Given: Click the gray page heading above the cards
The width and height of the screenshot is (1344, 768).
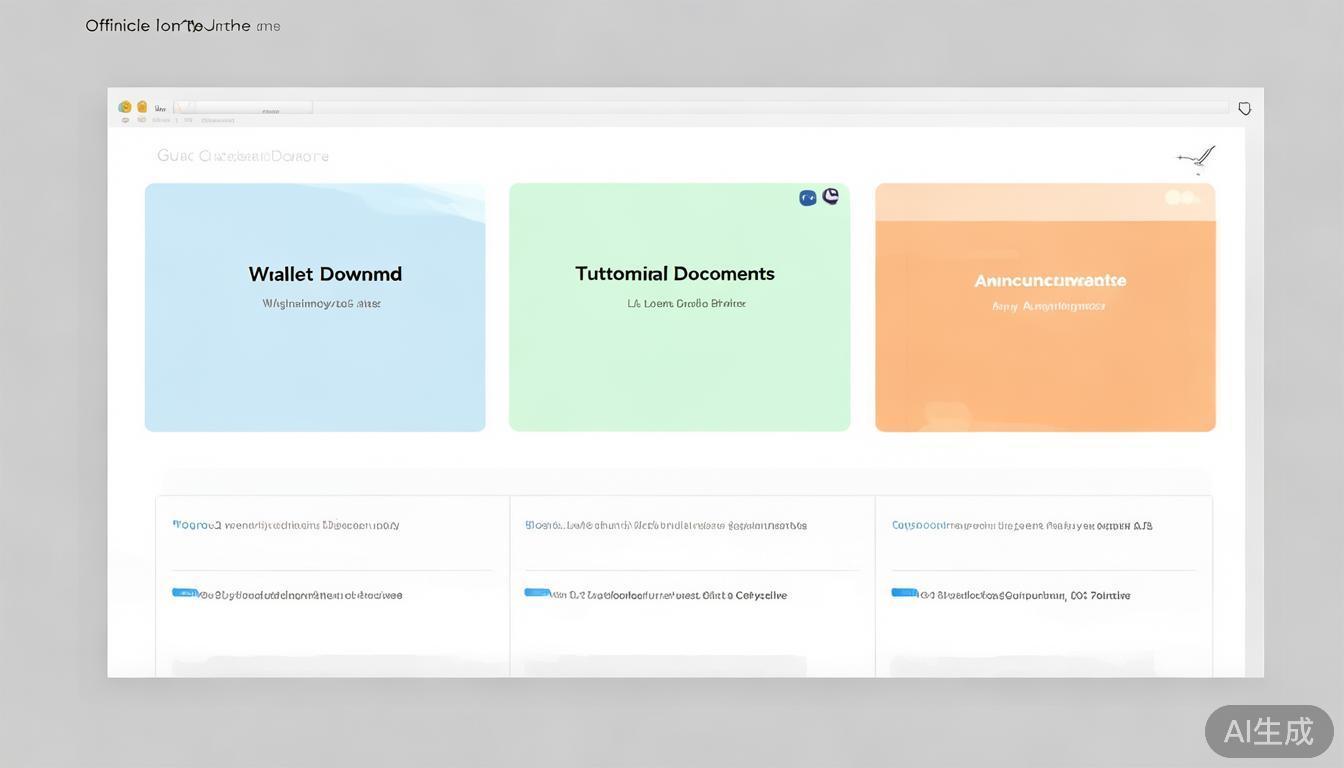Looking at the screenshot, I should tap(243, 156).
